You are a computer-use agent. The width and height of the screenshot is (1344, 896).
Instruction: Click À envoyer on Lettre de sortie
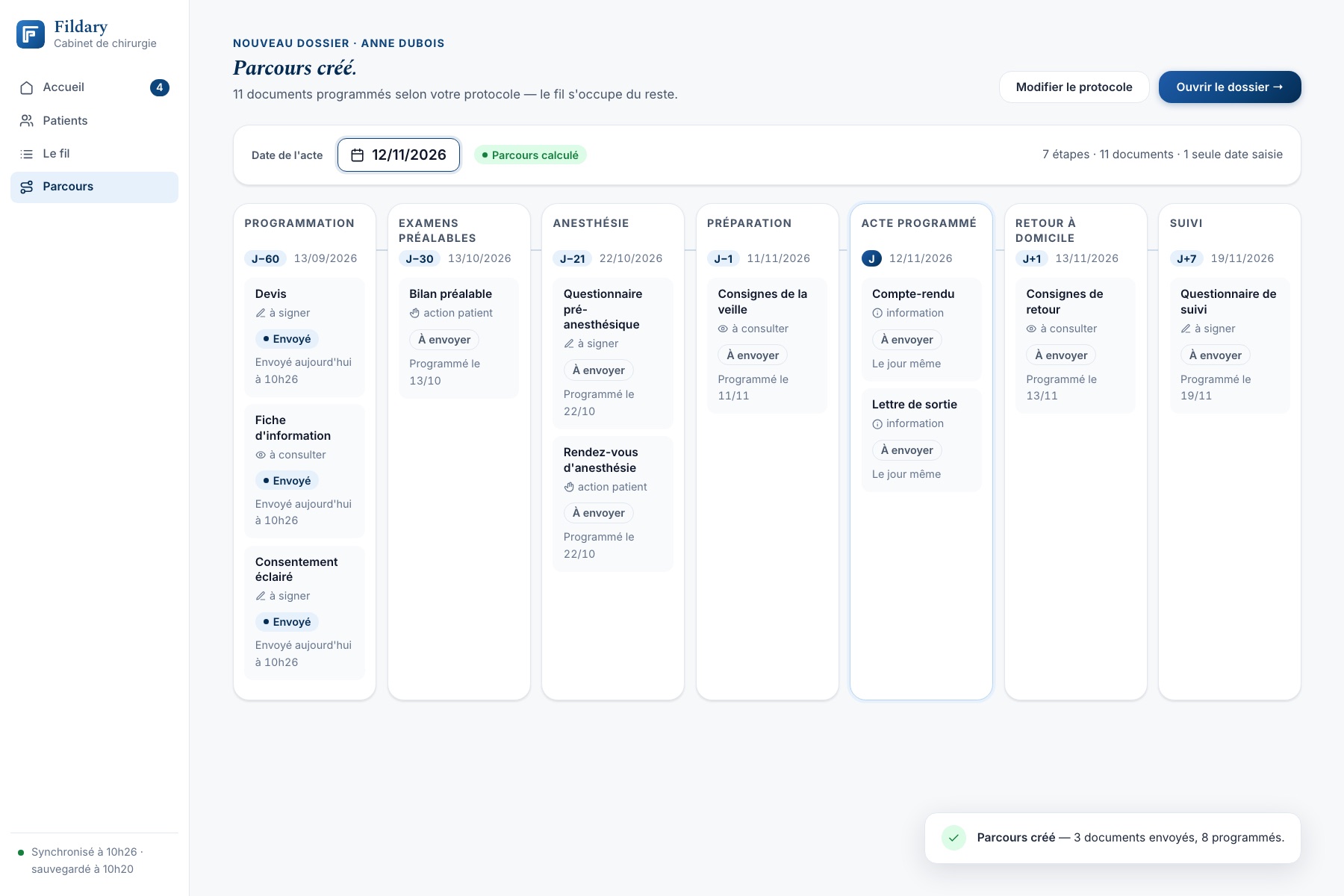click(906, 450)
